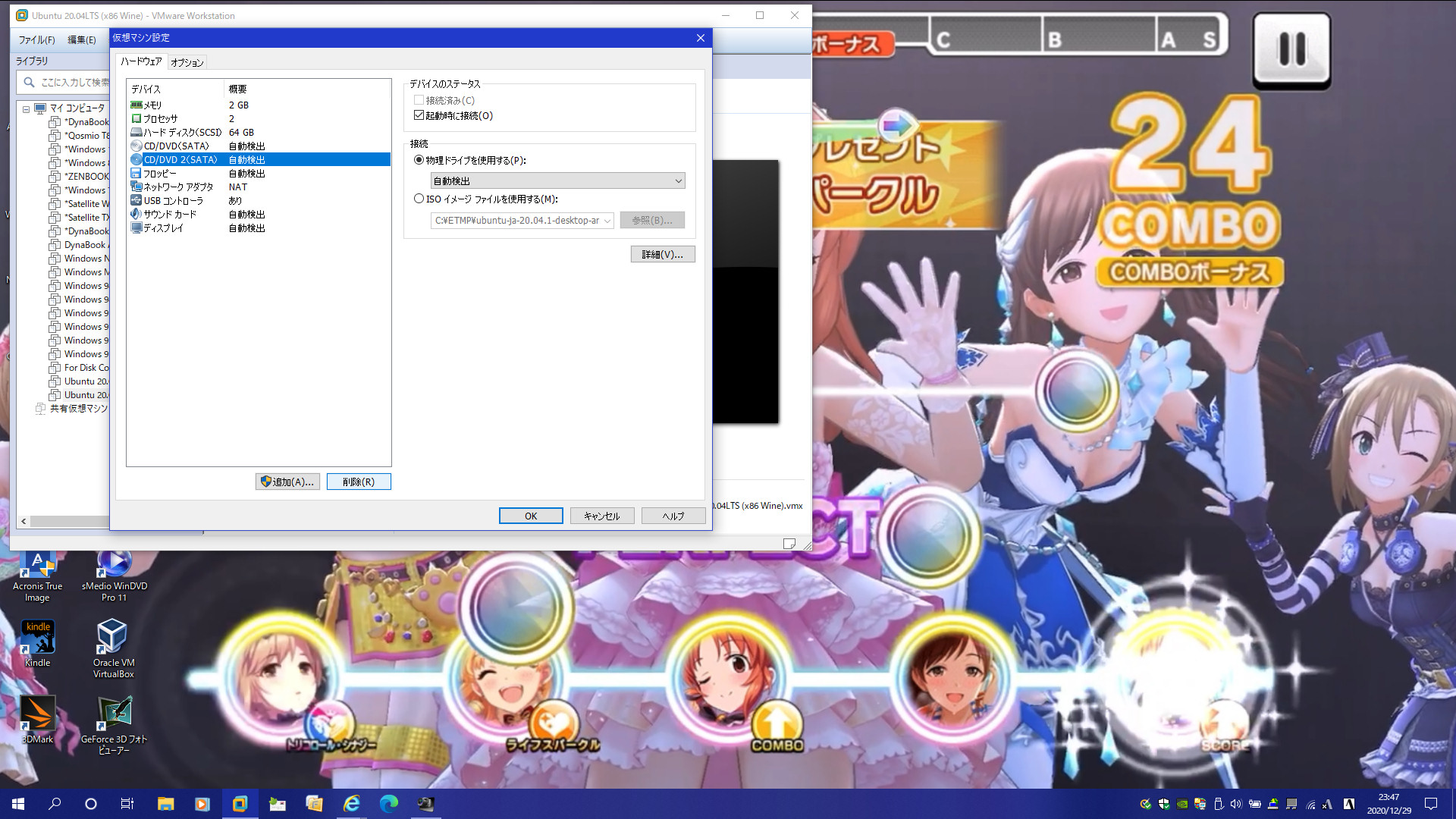The height and width of the screenshot is (819, 1456).
Task: Click the library search input field
Action: 64,82
